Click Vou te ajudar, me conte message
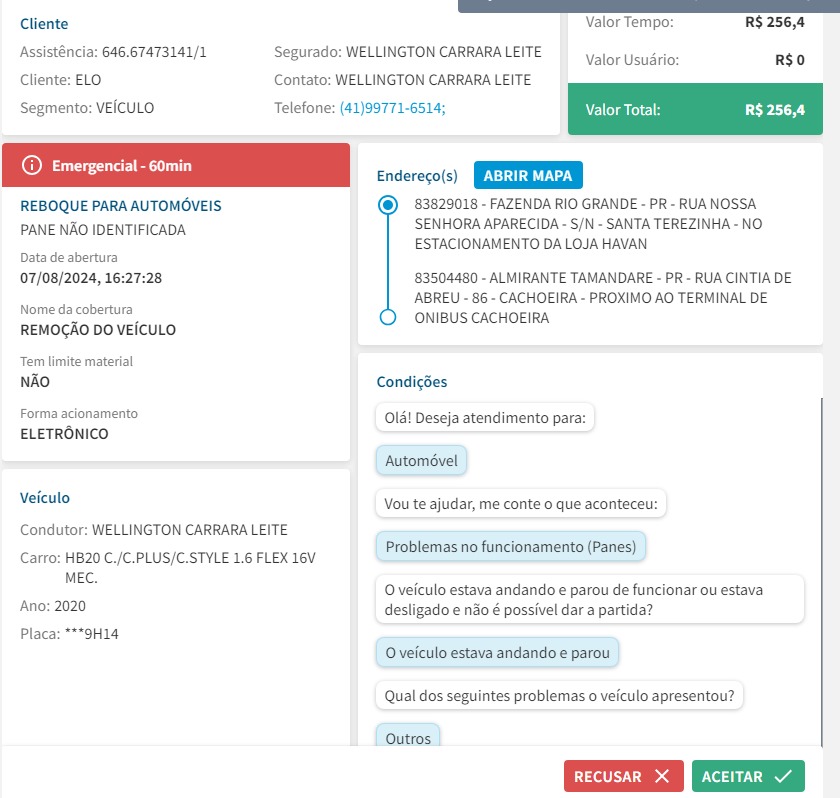Screen dimensions: 840x798 point(521,503)
